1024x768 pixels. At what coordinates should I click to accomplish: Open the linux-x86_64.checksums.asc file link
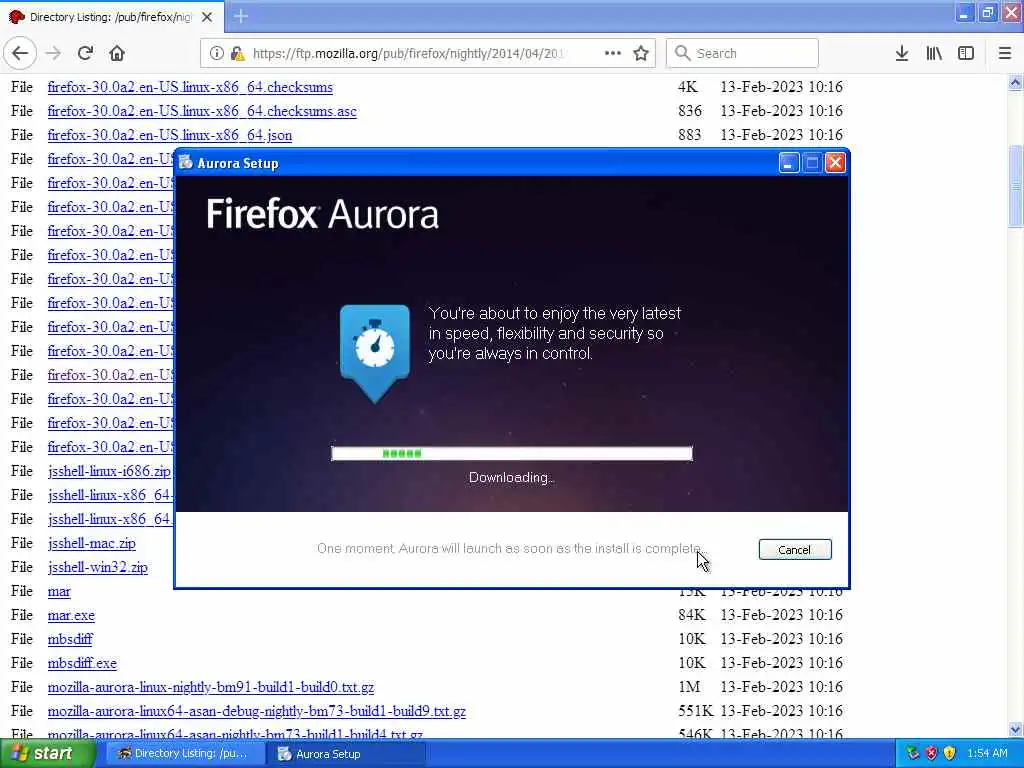pyautogui.click(x=202, y=111)
